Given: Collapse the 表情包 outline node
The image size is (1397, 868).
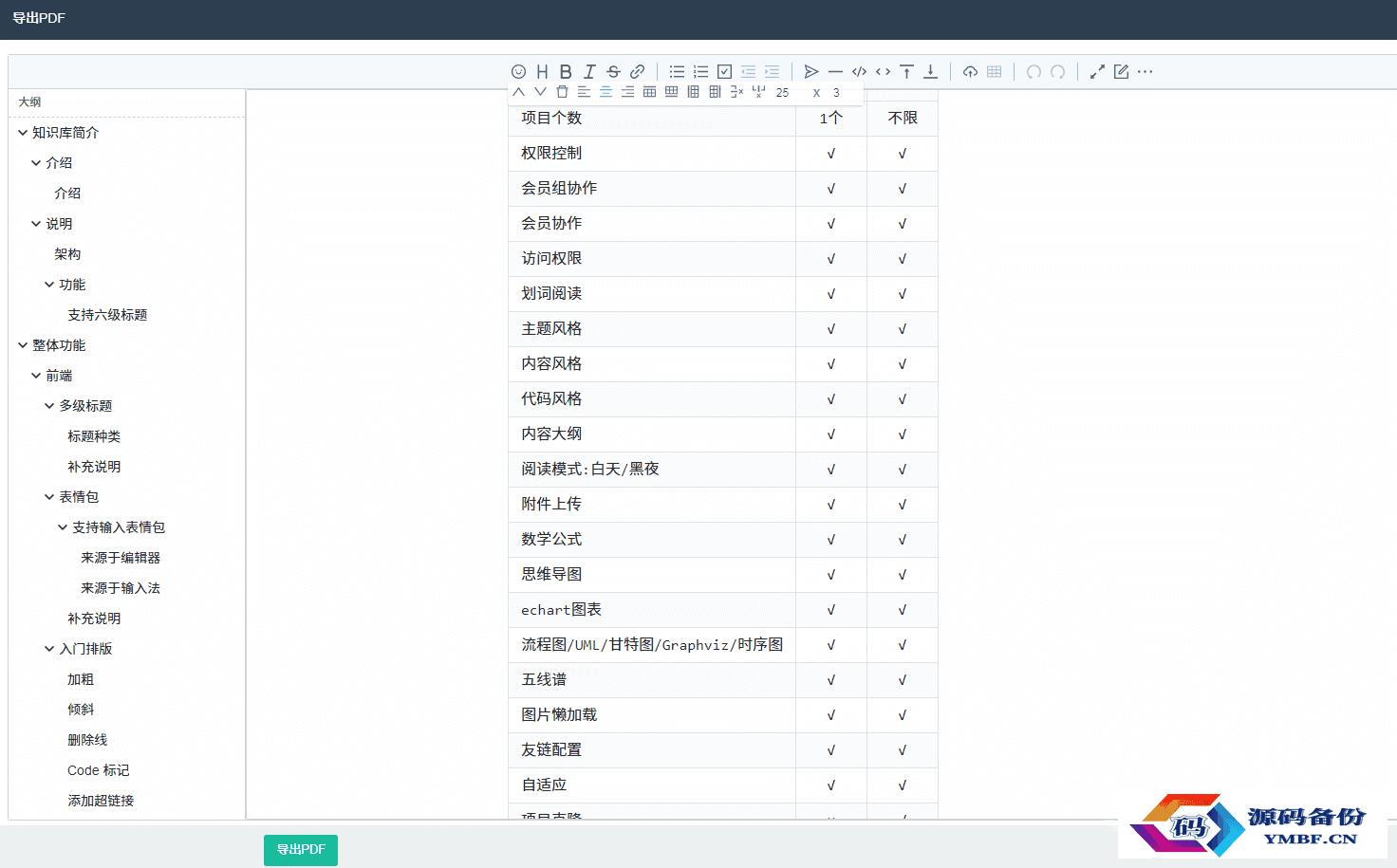Looking at the screenshot, I should pyautogui.click(x=49, y=497).
